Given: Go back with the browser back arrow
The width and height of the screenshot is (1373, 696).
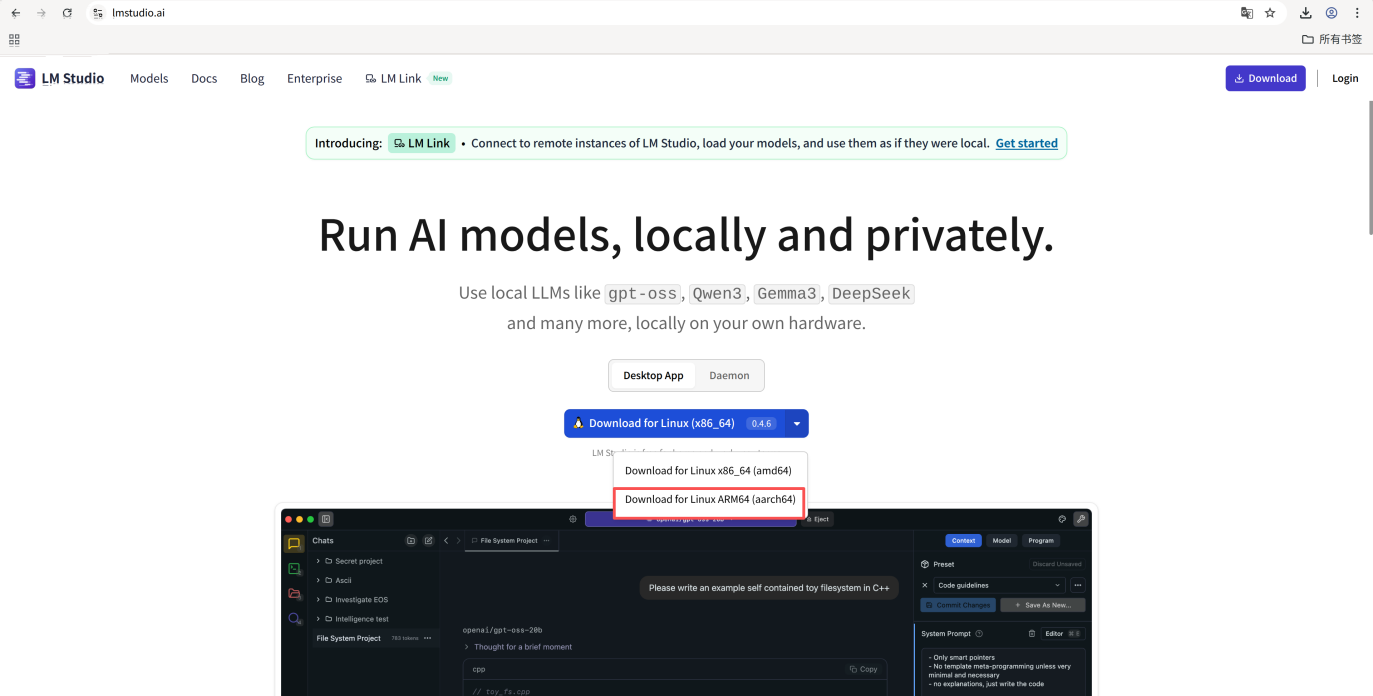Looking at the screenshot, I should tap(15, 13).
